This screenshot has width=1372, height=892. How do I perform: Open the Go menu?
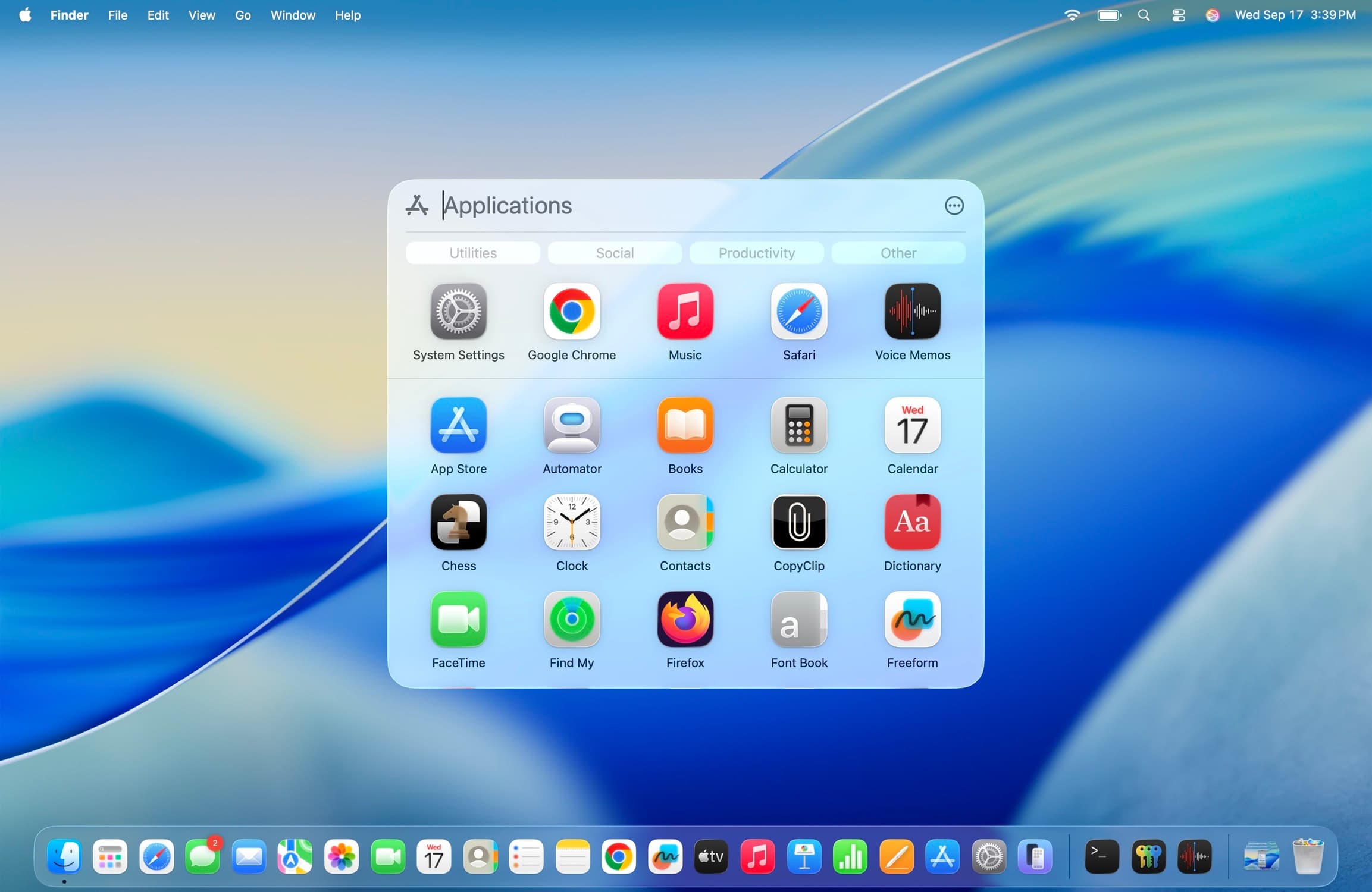click(243, 15)
